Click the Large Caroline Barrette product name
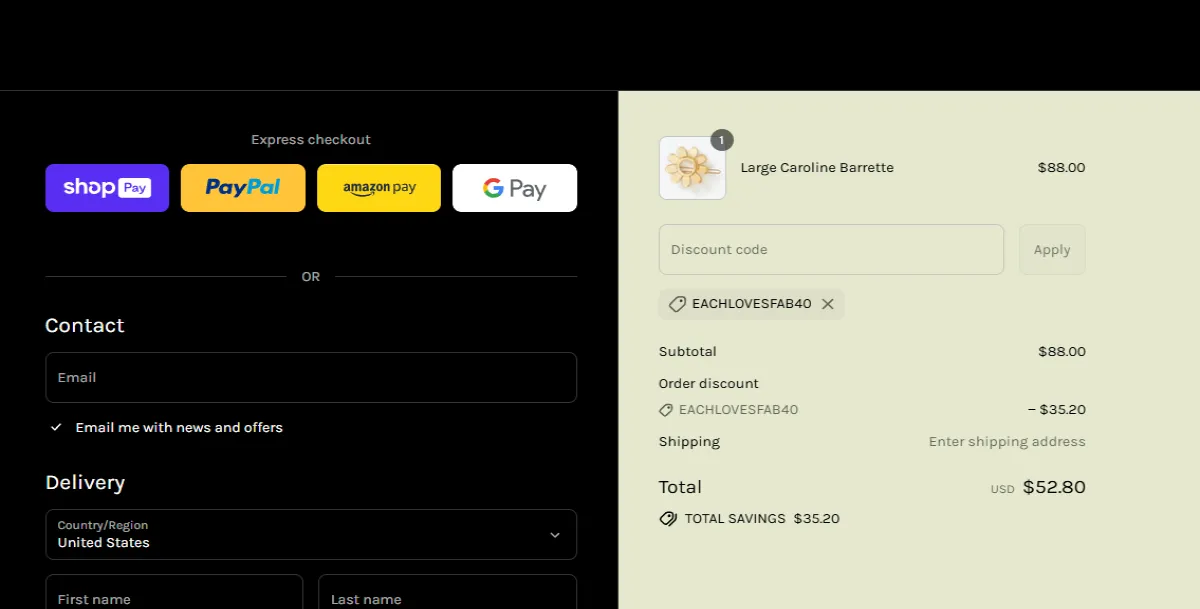 817,168
